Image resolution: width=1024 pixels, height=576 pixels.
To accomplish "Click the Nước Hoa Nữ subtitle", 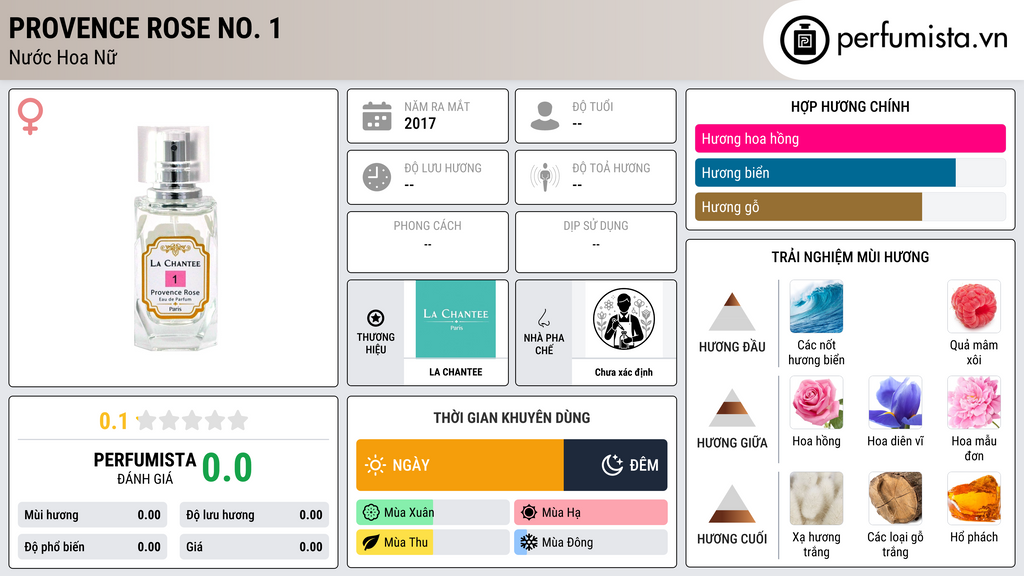I will 63,57.
